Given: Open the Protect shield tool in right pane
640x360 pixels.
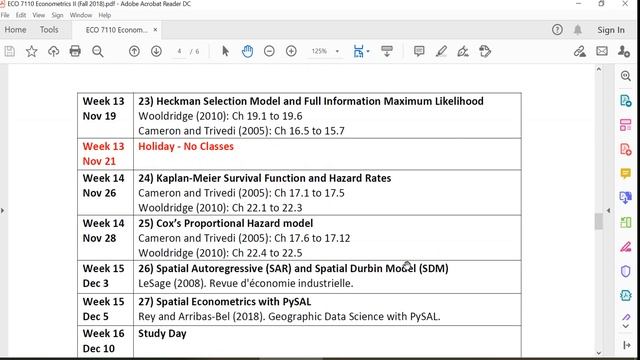Looking at the screenshot, I should tap(625, 271).
